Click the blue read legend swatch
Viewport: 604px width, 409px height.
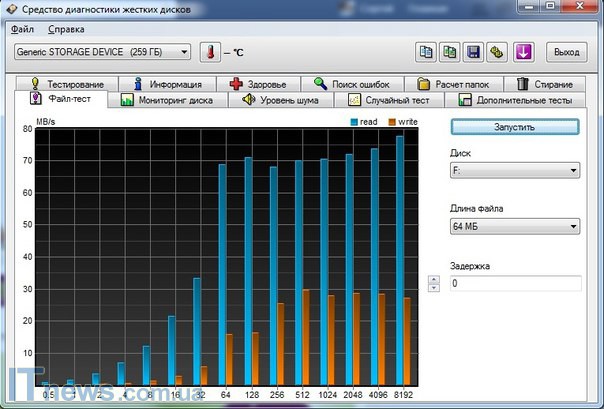[x=354, y=122]
